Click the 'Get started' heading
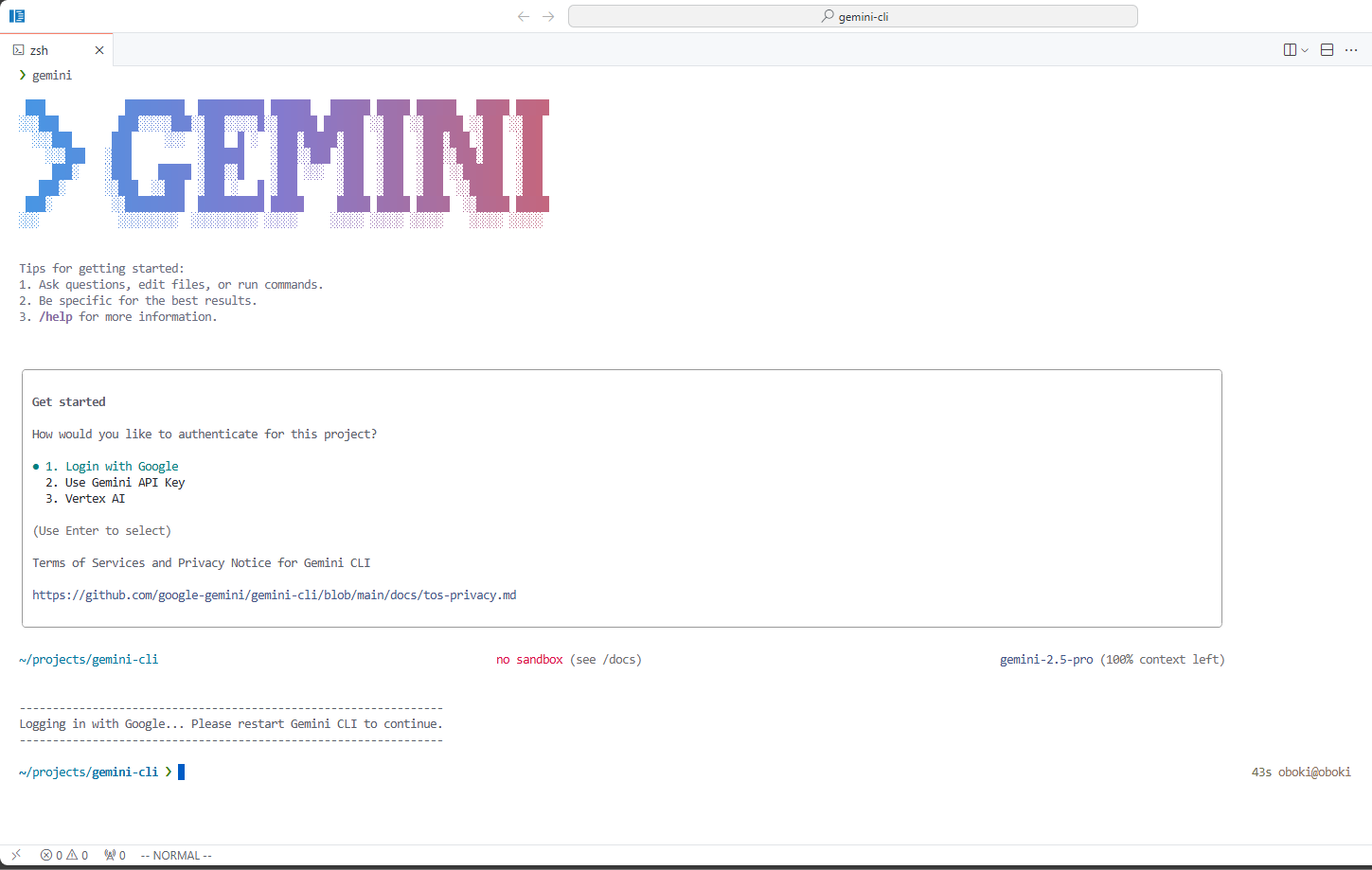Screen dimensions: 1372x870 (x=69, y=401)
